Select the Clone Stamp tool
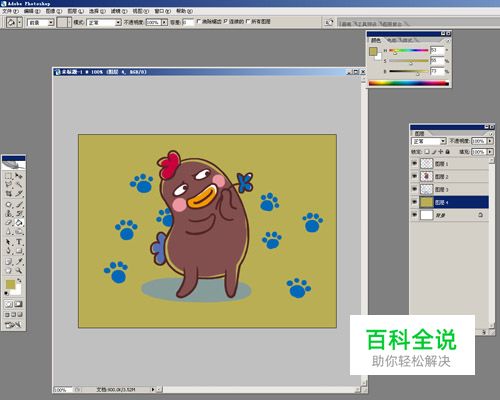The width and height of the screenshot is (500, 400). pyautogui.click(x=9, y=213)
